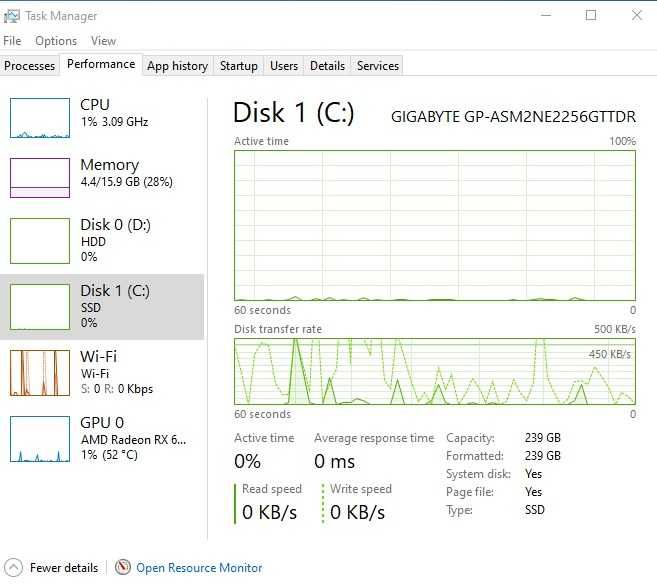Open the View menu
The image size is (657, 587).
tap(103, 41)
